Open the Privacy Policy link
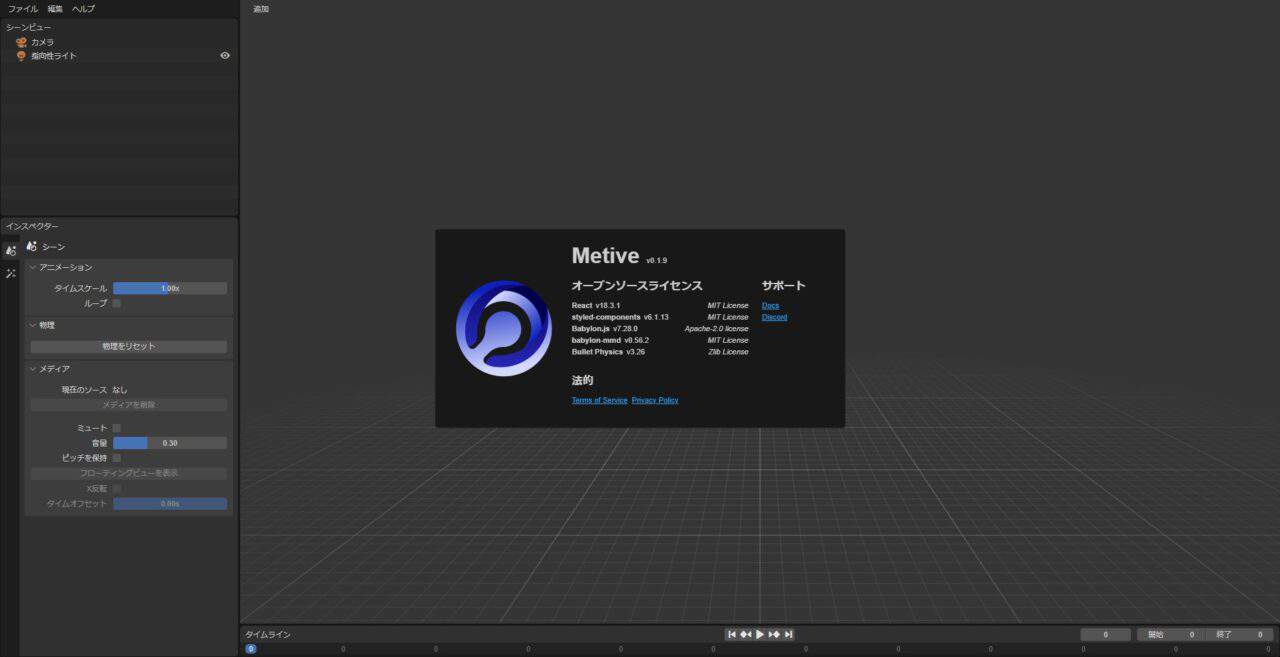Image resolution: width=1280 pixels, height=657 pixels. [655, 400]
